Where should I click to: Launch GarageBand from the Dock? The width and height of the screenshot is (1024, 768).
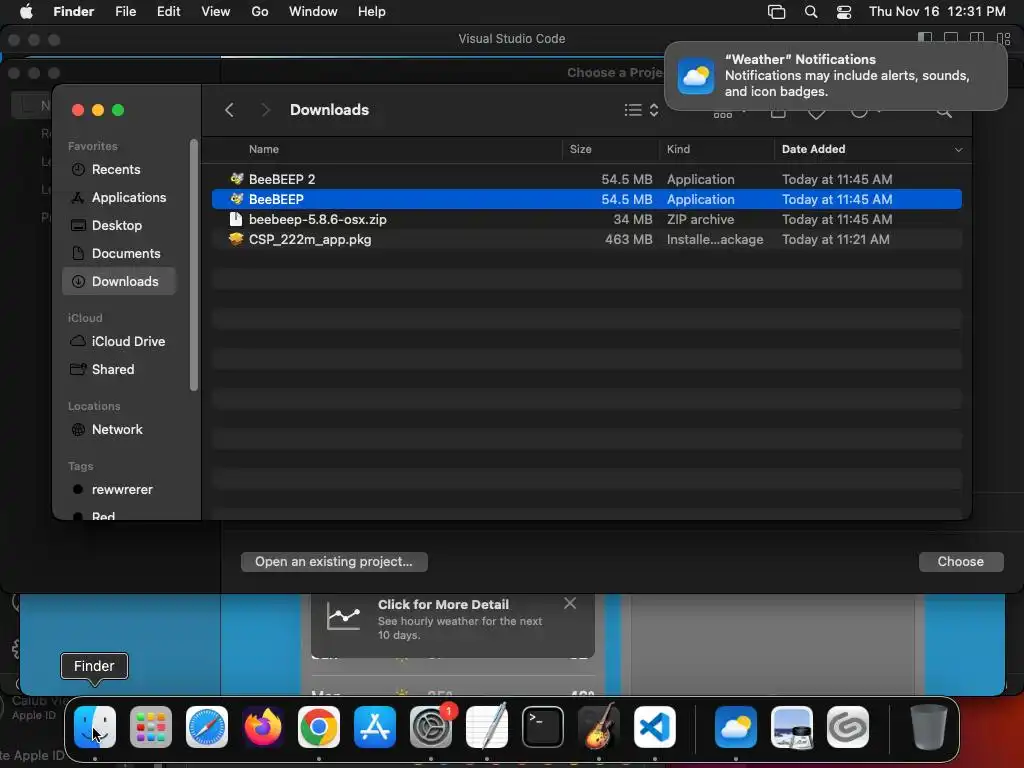pos(599,727)
